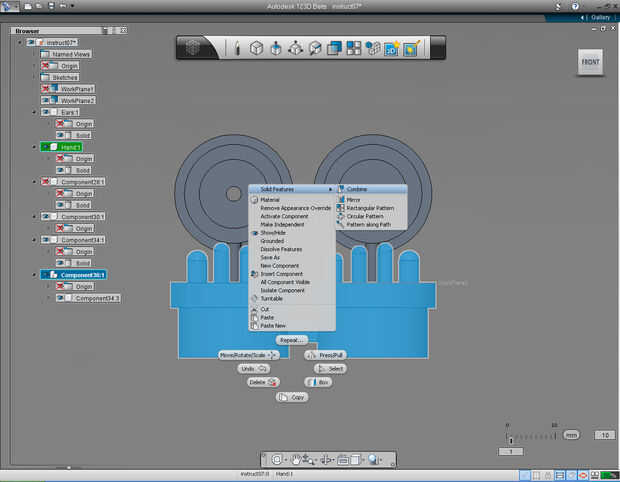Toggle visibility eye of Ears:1
The image size is (620, 482).
(45, 112)
